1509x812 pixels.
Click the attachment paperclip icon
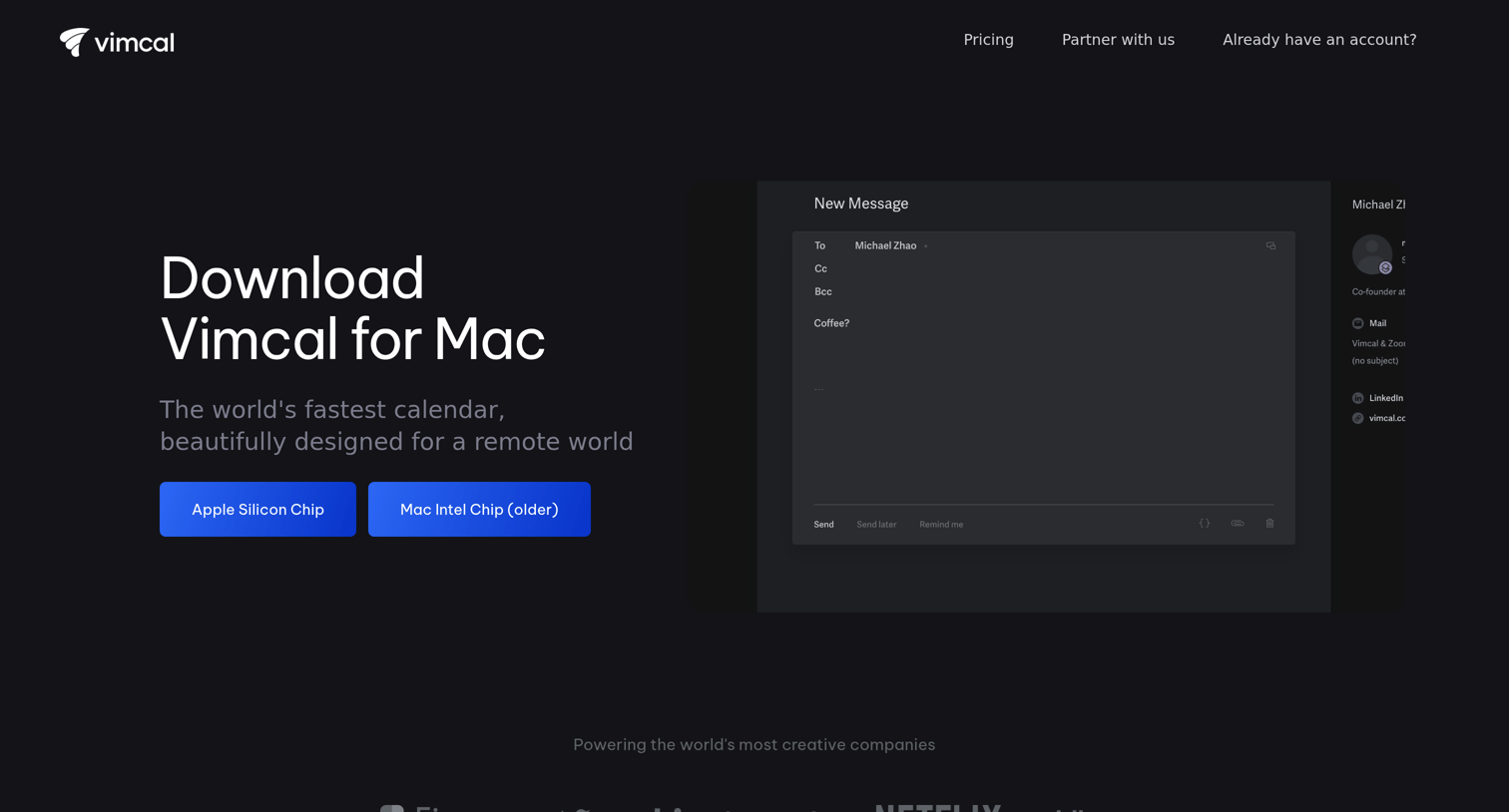click(x=1238, y=524)
